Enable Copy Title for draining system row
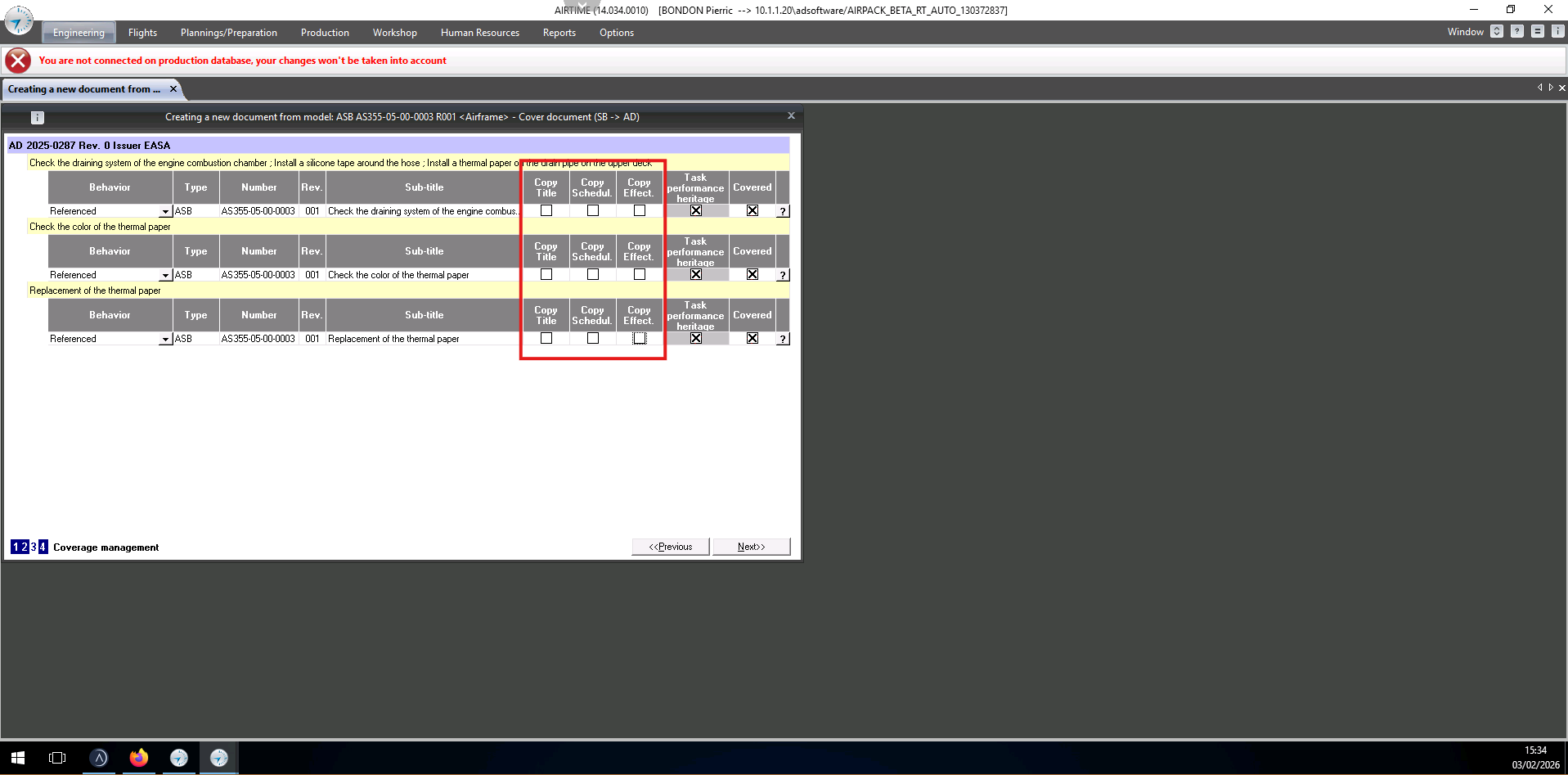The height and width of the screenshot is (775, 1568). [x=546, y=211]
